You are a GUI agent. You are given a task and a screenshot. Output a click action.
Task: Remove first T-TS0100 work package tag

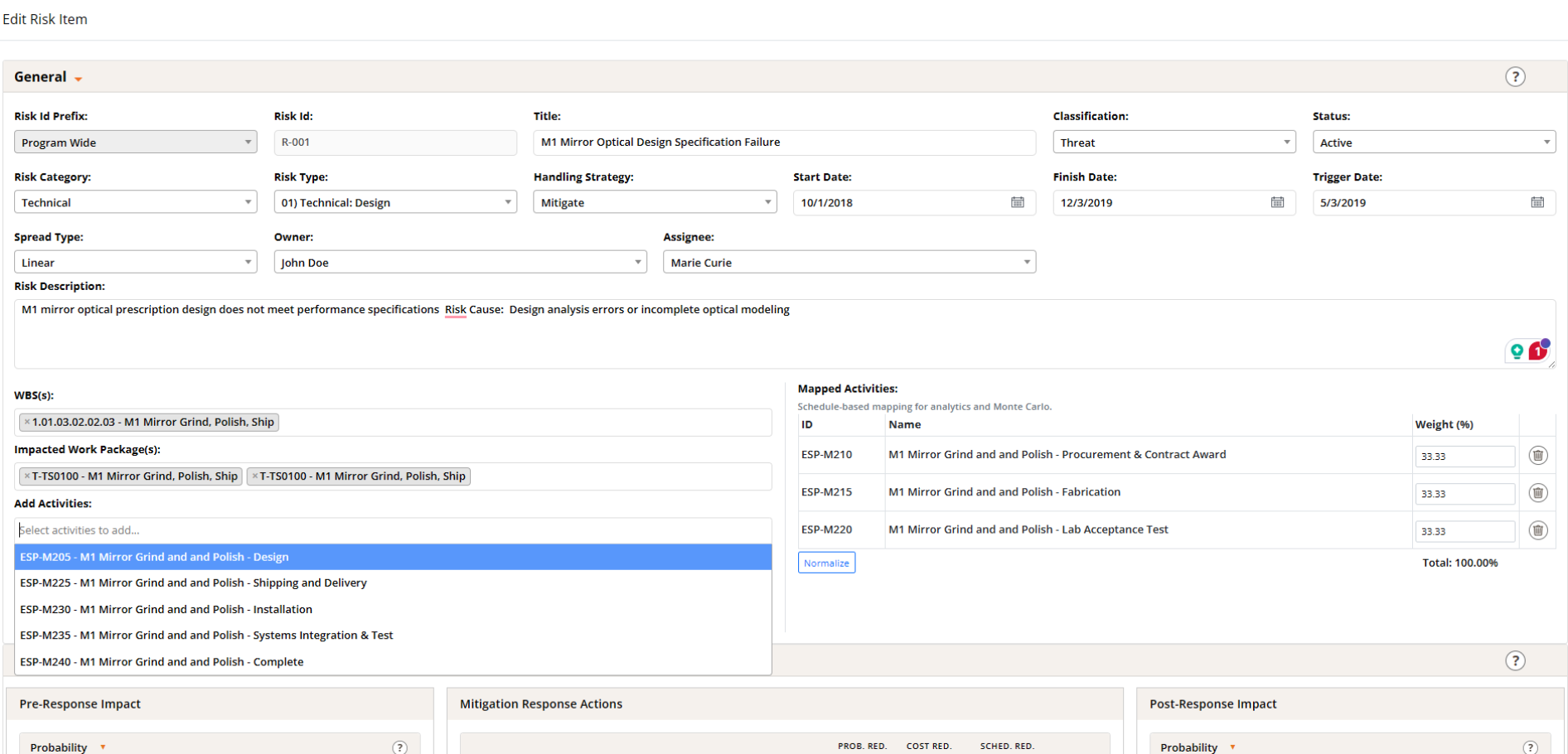click(x=27, y=476)
